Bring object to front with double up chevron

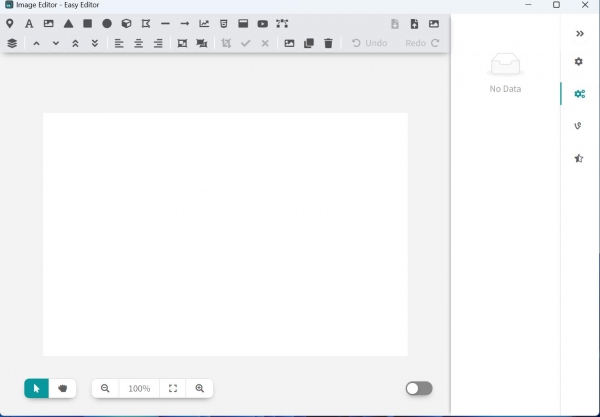pos(75,43)
